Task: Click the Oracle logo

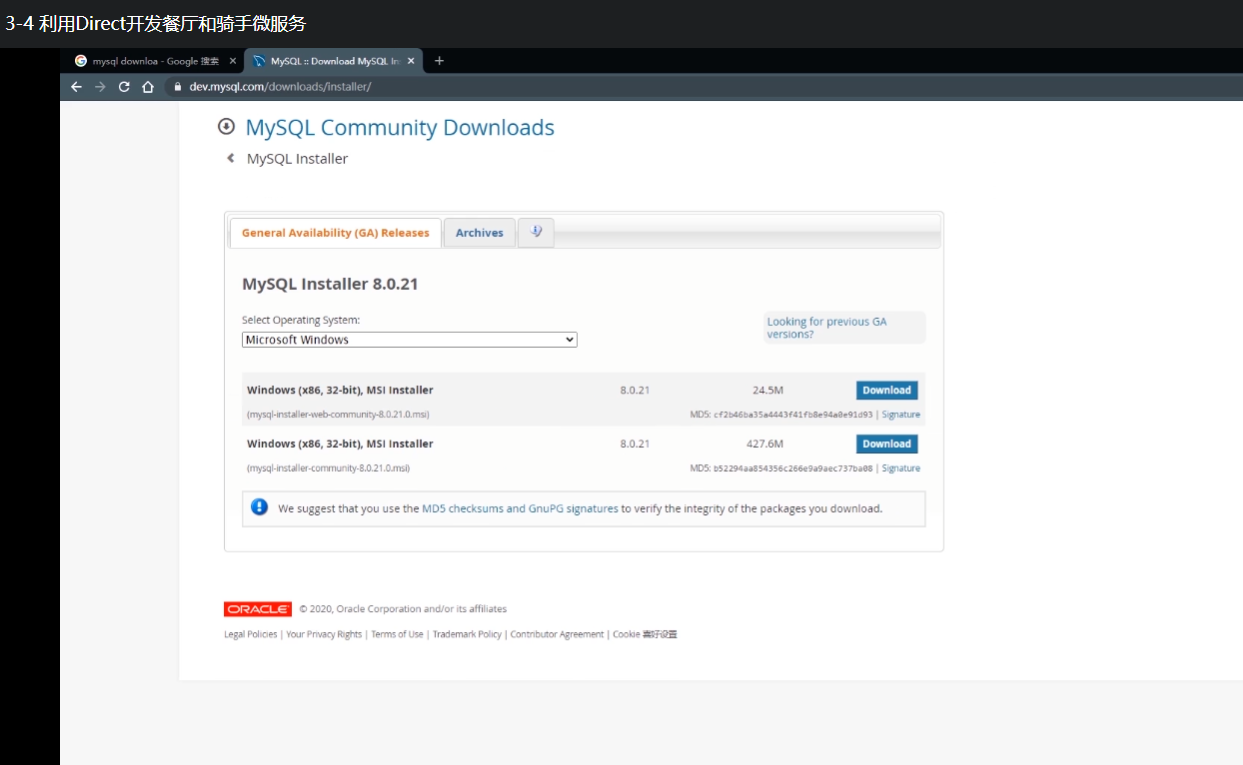Action: tap(258, 609)
